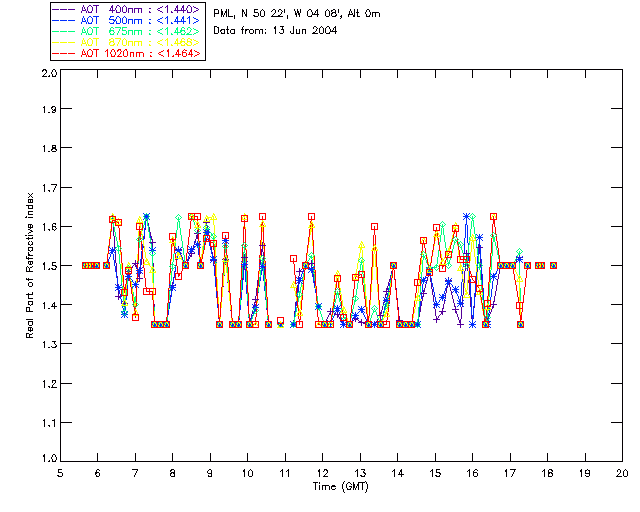Click the 15 x-axis tick label
This screenshot has height=512, width=640.
coord(435,473)
